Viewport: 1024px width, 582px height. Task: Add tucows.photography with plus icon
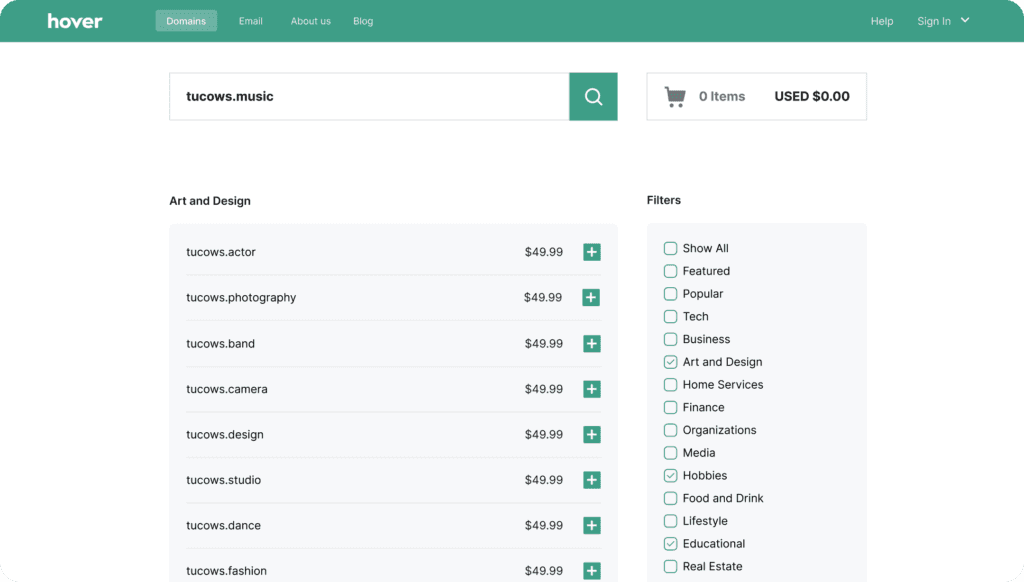coord(591,297)
